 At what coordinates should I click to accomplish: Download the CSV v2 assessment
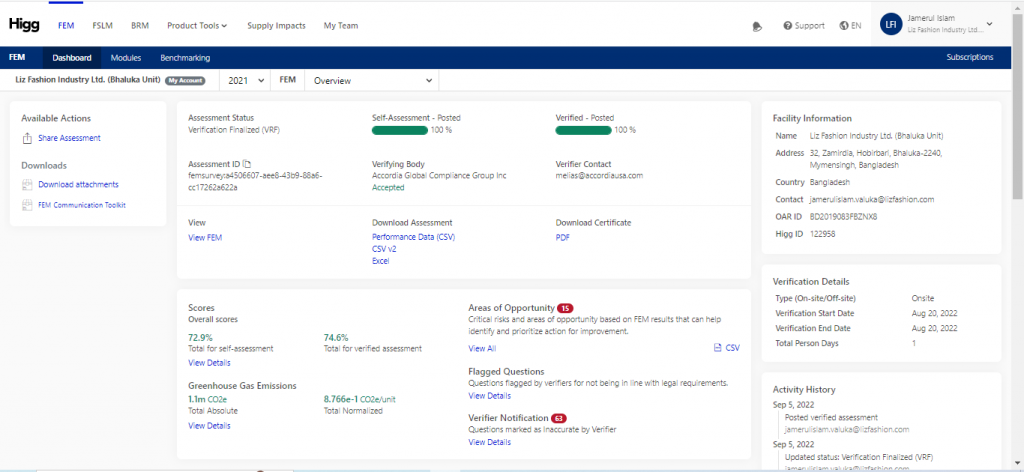(x=384, y=249)
